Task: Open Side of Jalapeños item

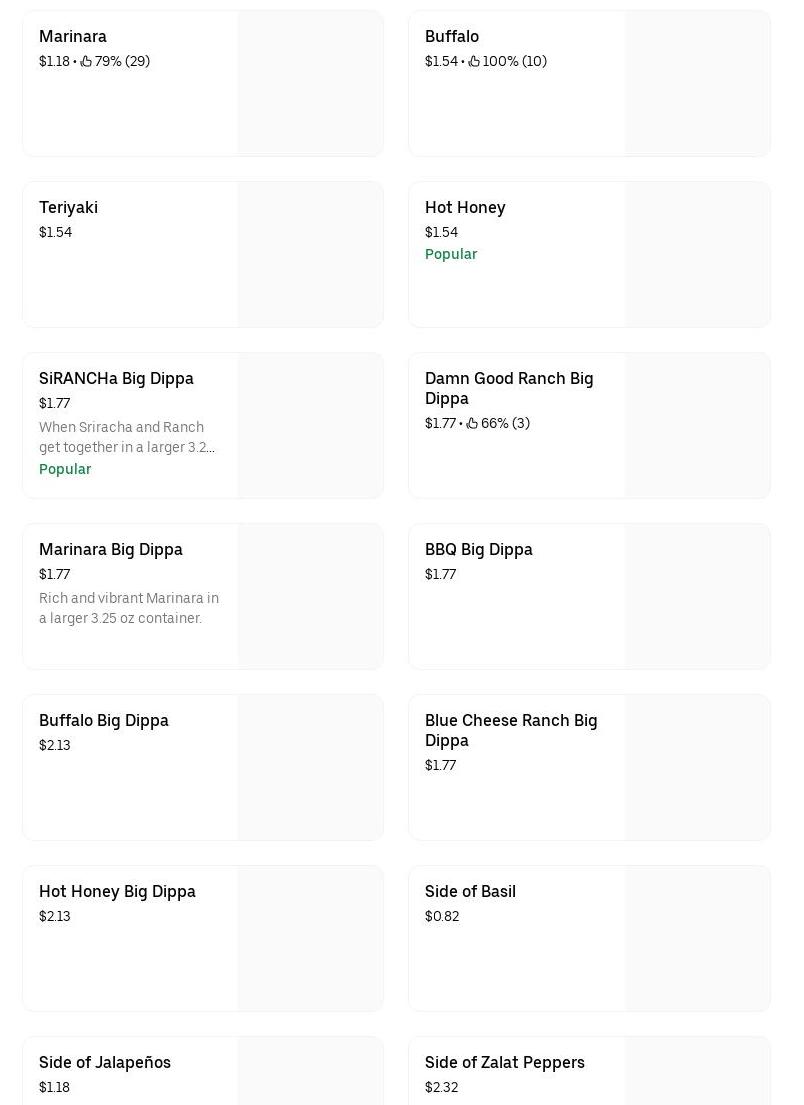Action: (105, 1062)
